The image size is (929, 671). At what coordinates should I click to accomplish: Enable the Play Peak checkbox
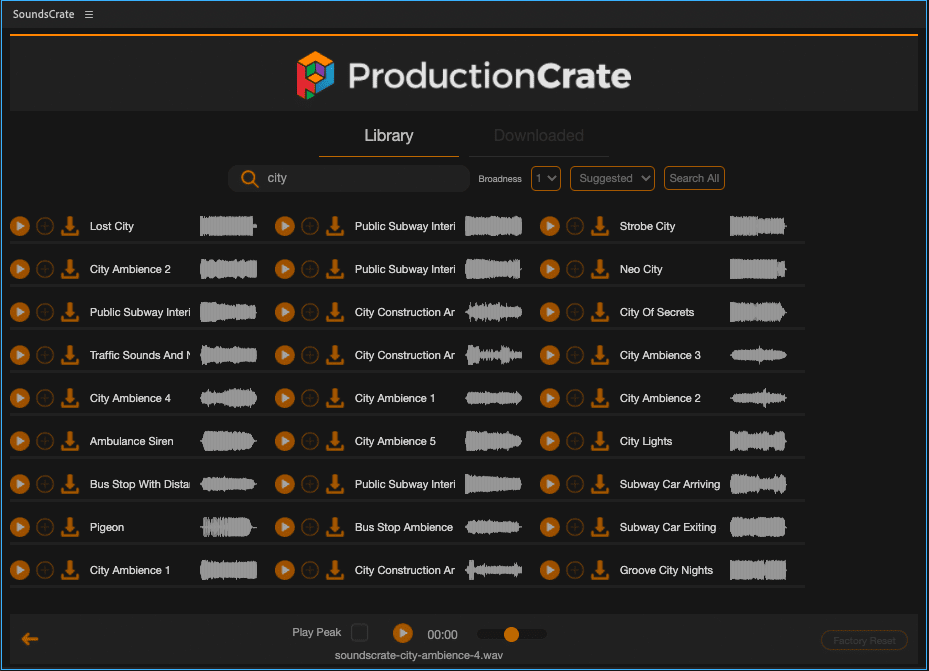pyautogui.click(x=360, y=632)
